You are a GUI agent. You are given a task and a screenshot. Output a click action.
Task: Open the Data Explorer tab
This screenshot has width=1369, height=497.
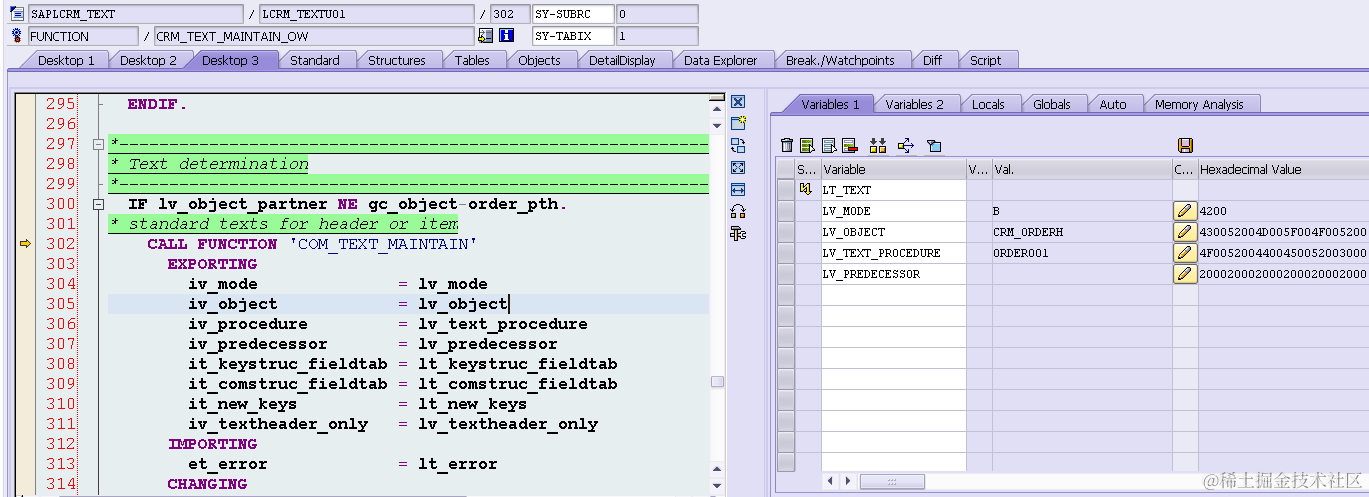click(720, 61)
